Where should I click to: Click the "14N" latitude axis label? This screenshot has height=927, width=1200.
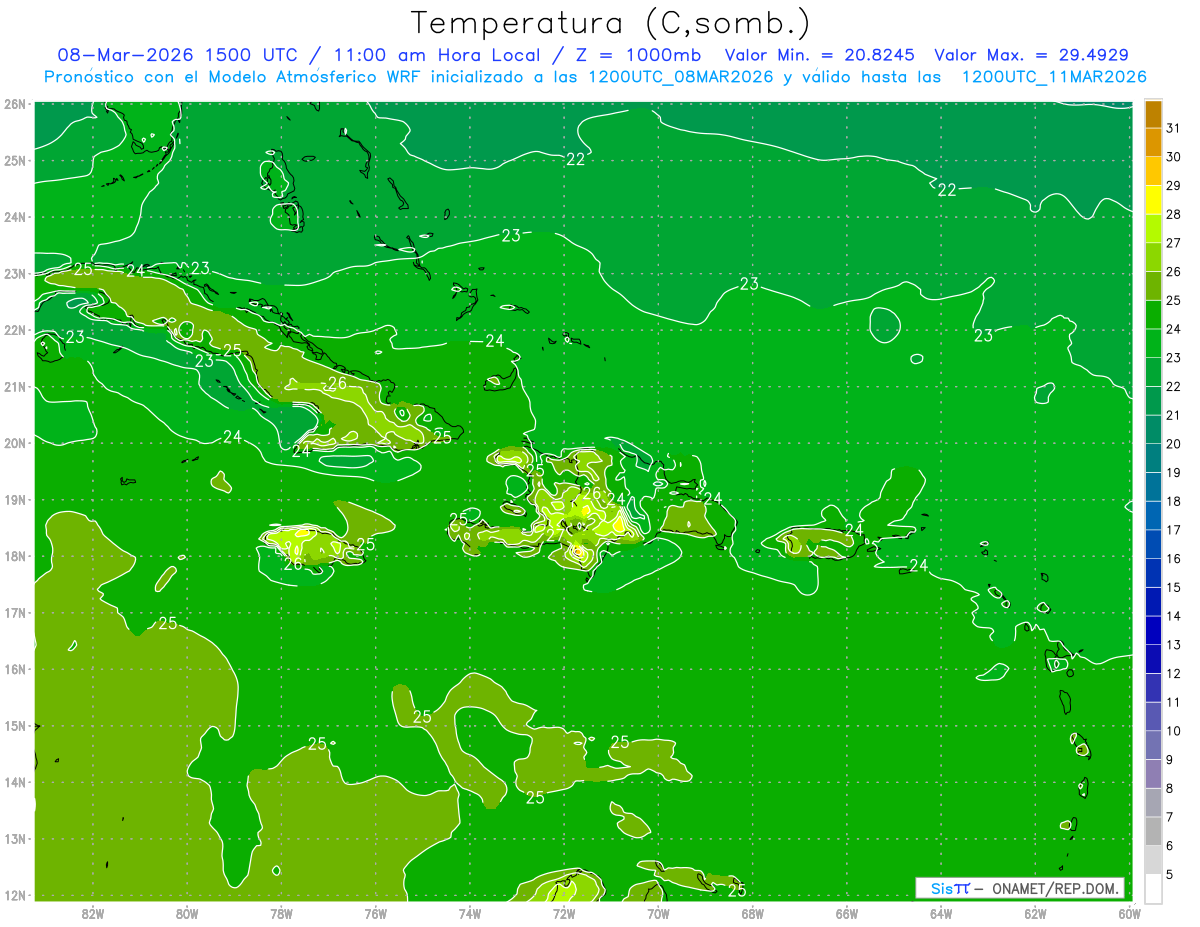point(15,782)
